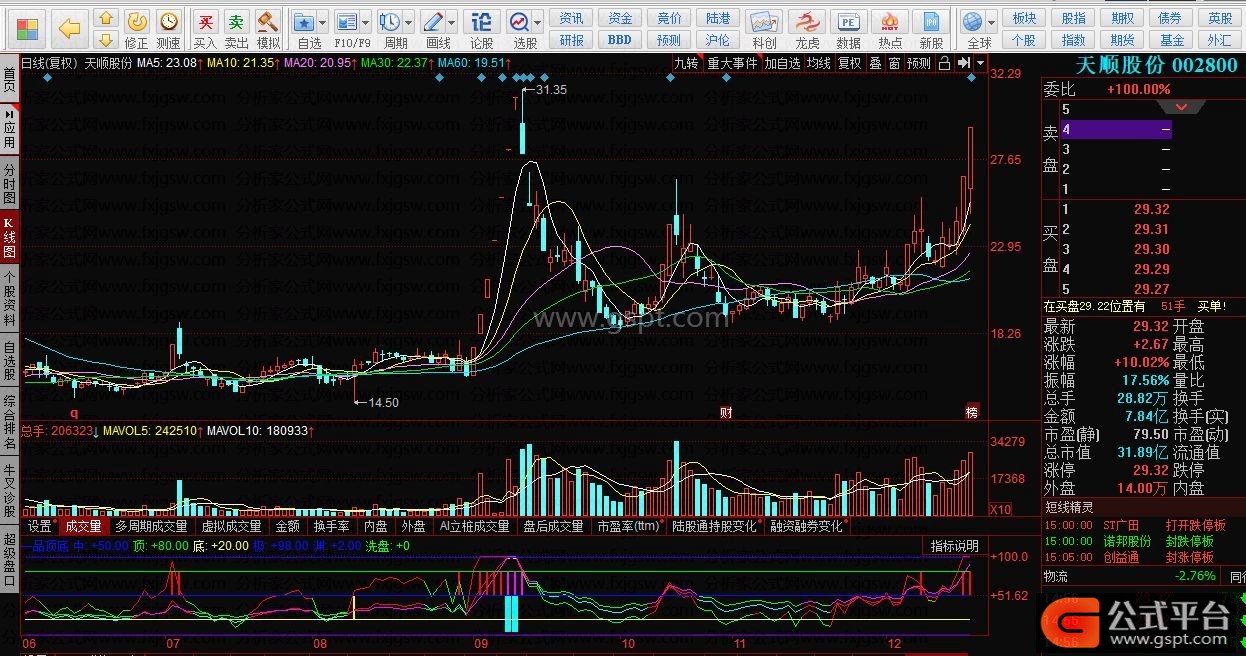This screenshot has width=1246, height=656.
Task: Select the 画线 drawing pencil icon
Action: point(433,21)
